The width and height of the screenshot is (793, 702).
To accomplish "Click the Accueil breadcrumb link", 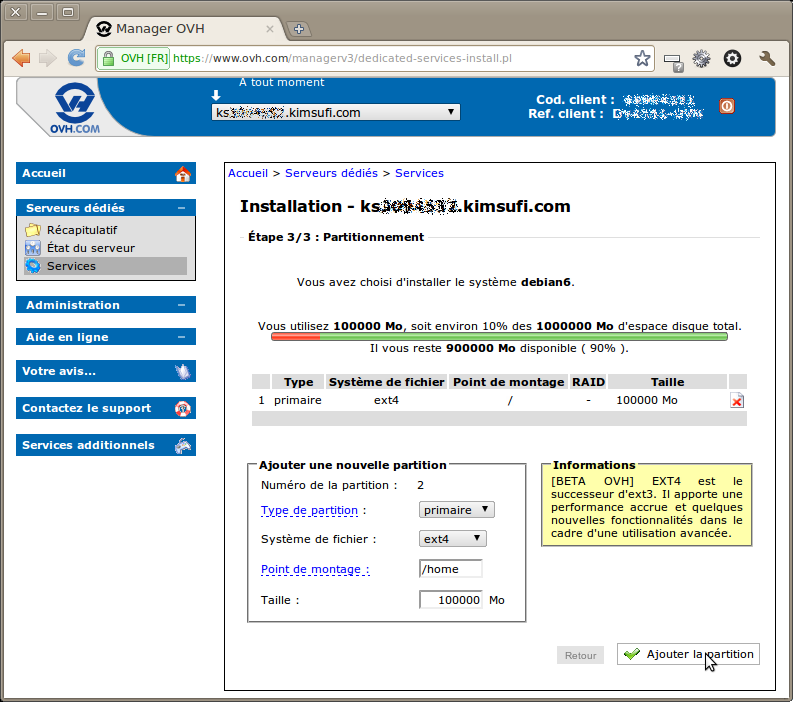I will click(x=248, y=173).
